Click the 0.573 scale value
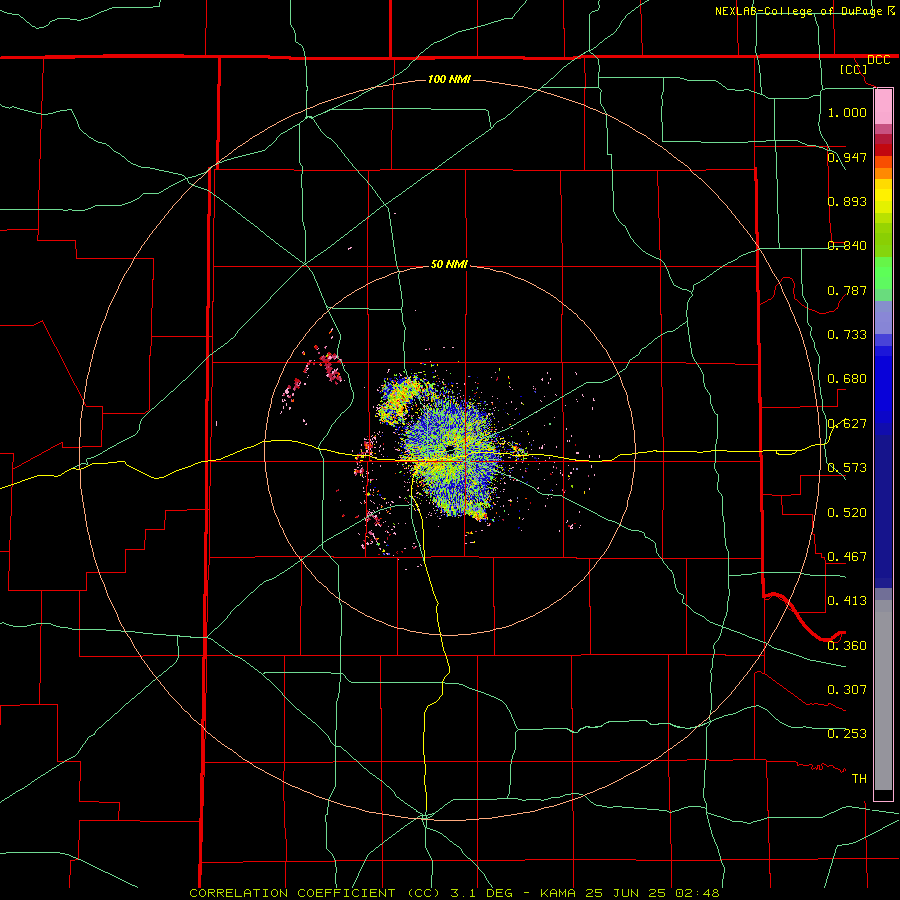This screenshot has height=900, width=900. pos(847,467)
